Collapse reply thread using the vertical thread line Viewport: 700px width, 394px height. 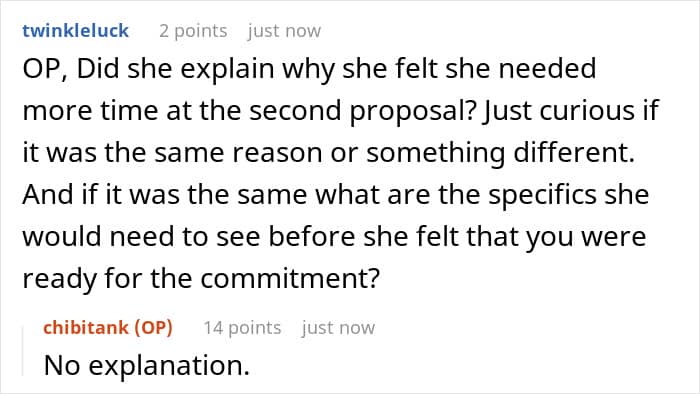(23, 351)
